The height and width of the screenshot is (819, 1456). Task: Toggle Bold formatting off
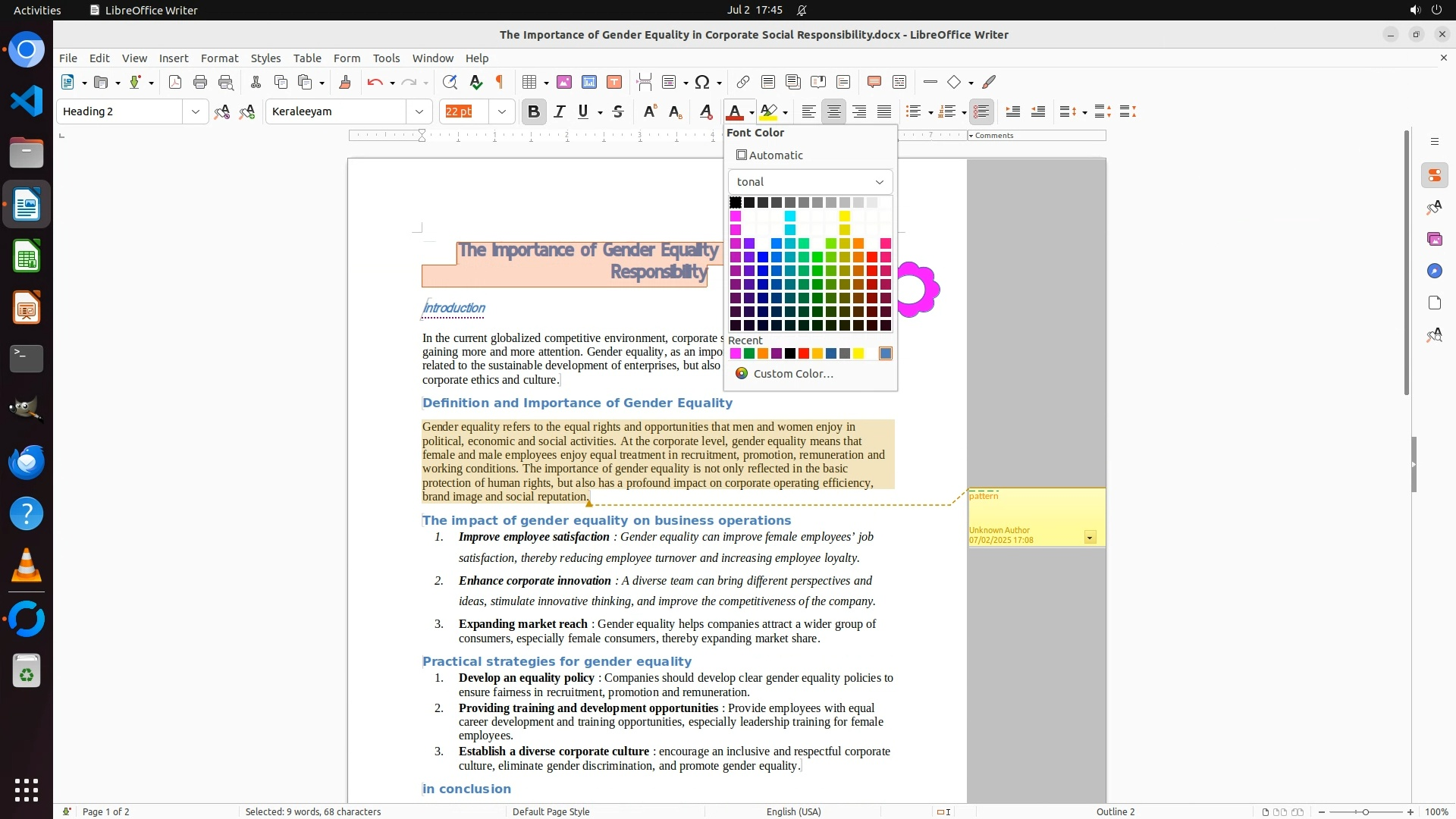pos(533,111)
